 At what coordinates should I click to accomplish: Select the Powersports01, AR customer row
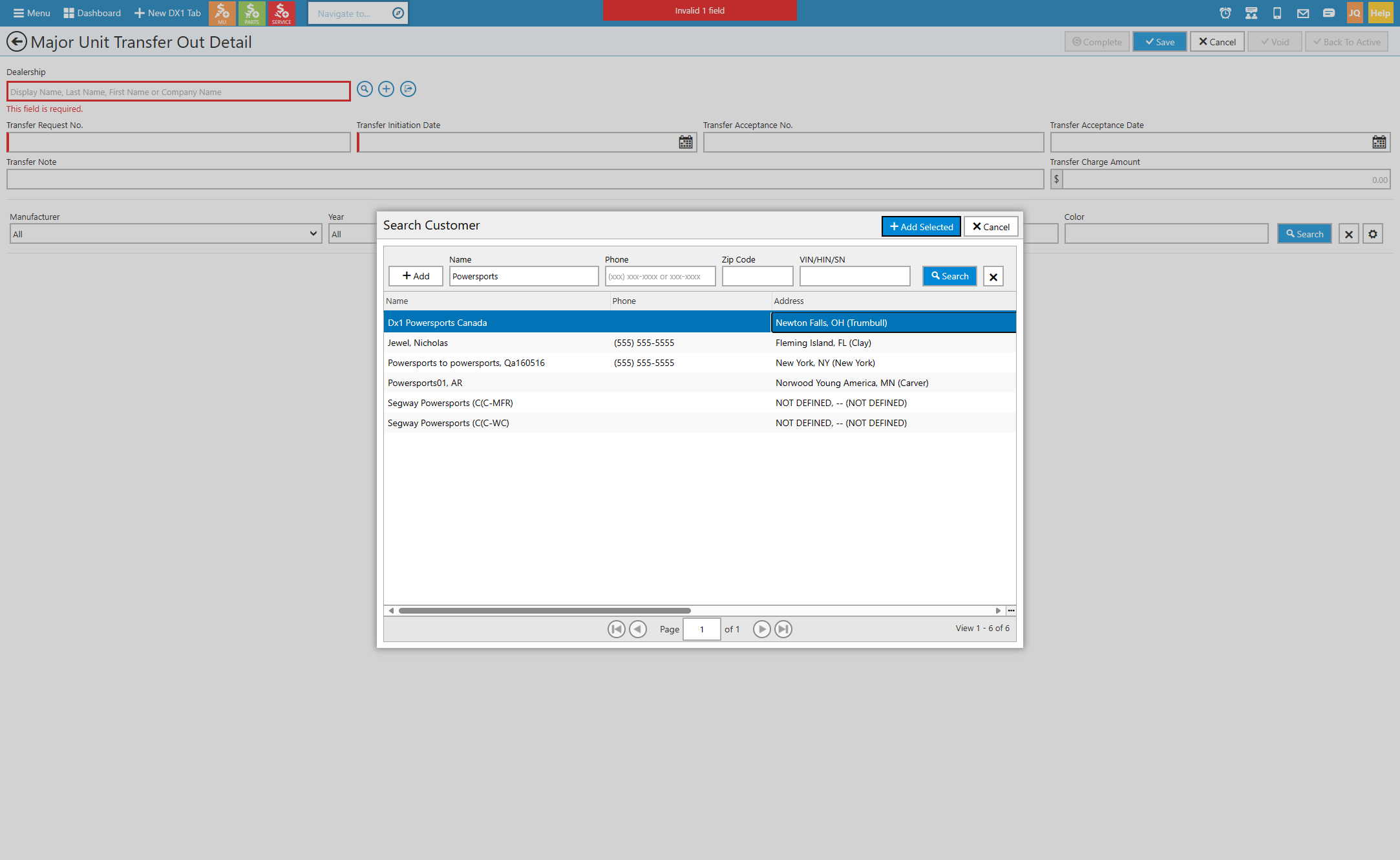point(699,383)
